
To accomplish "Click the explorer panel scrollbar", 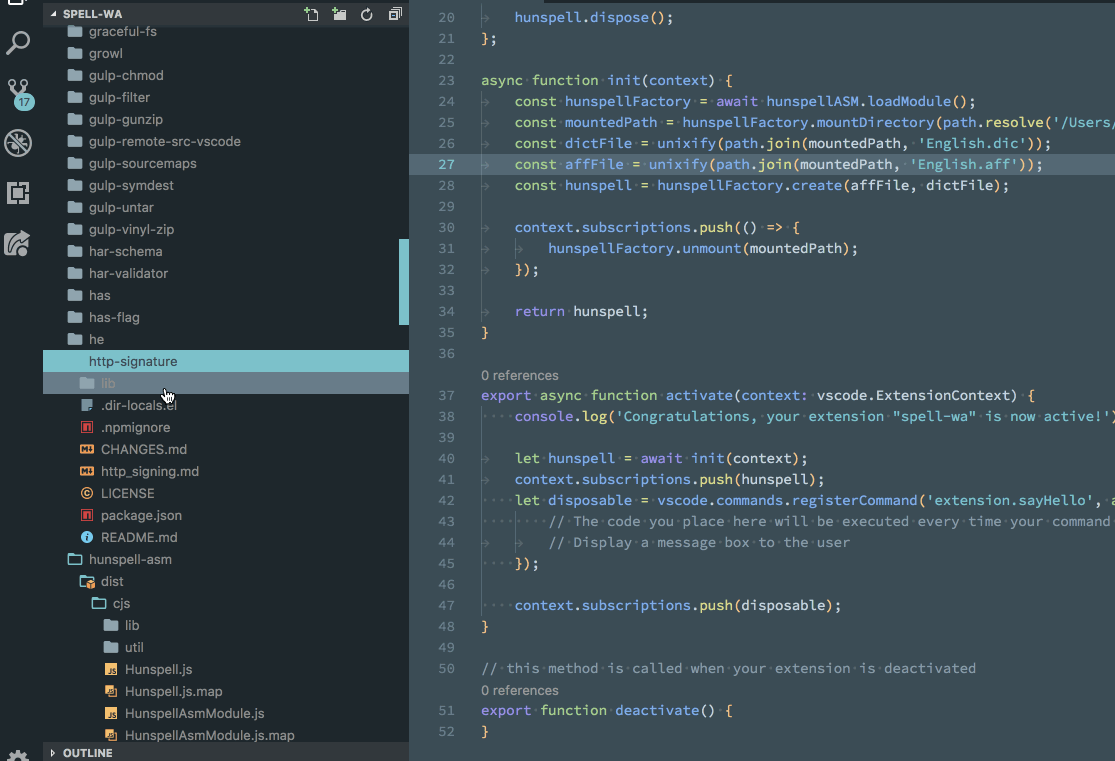I will [403, 280].
